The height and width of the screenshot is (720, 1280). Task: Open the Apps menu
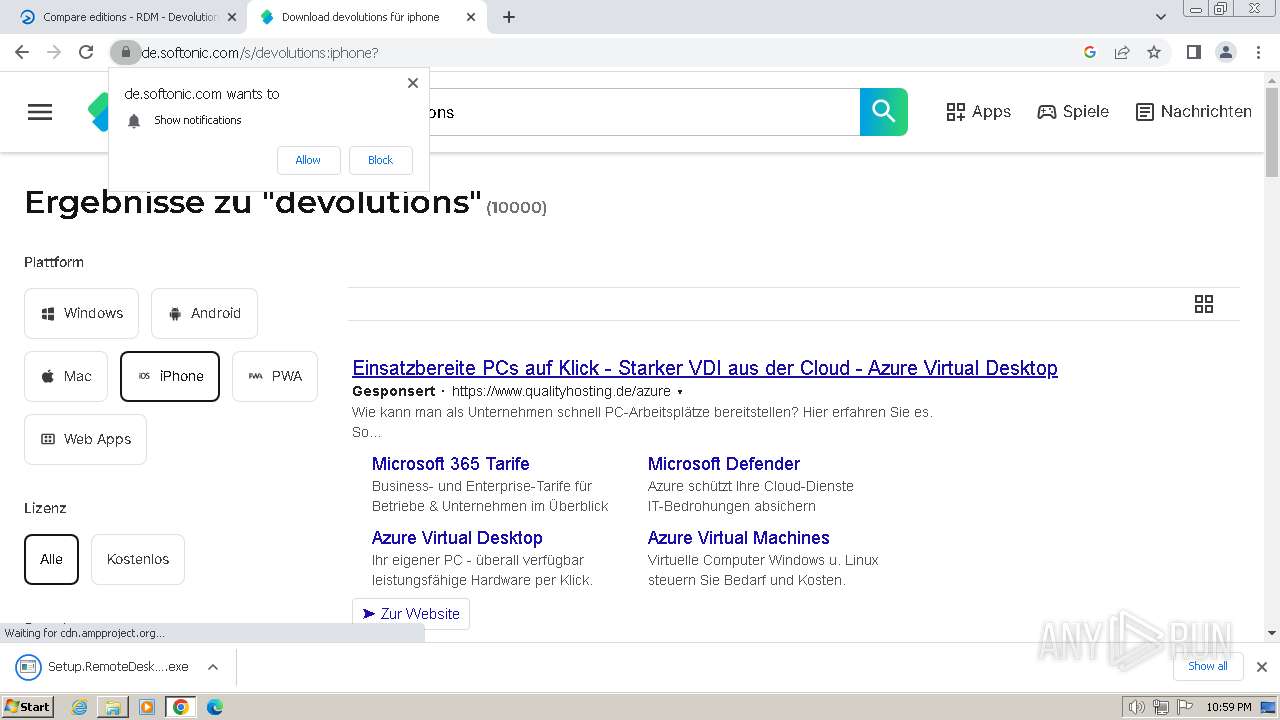click(979, 112)
